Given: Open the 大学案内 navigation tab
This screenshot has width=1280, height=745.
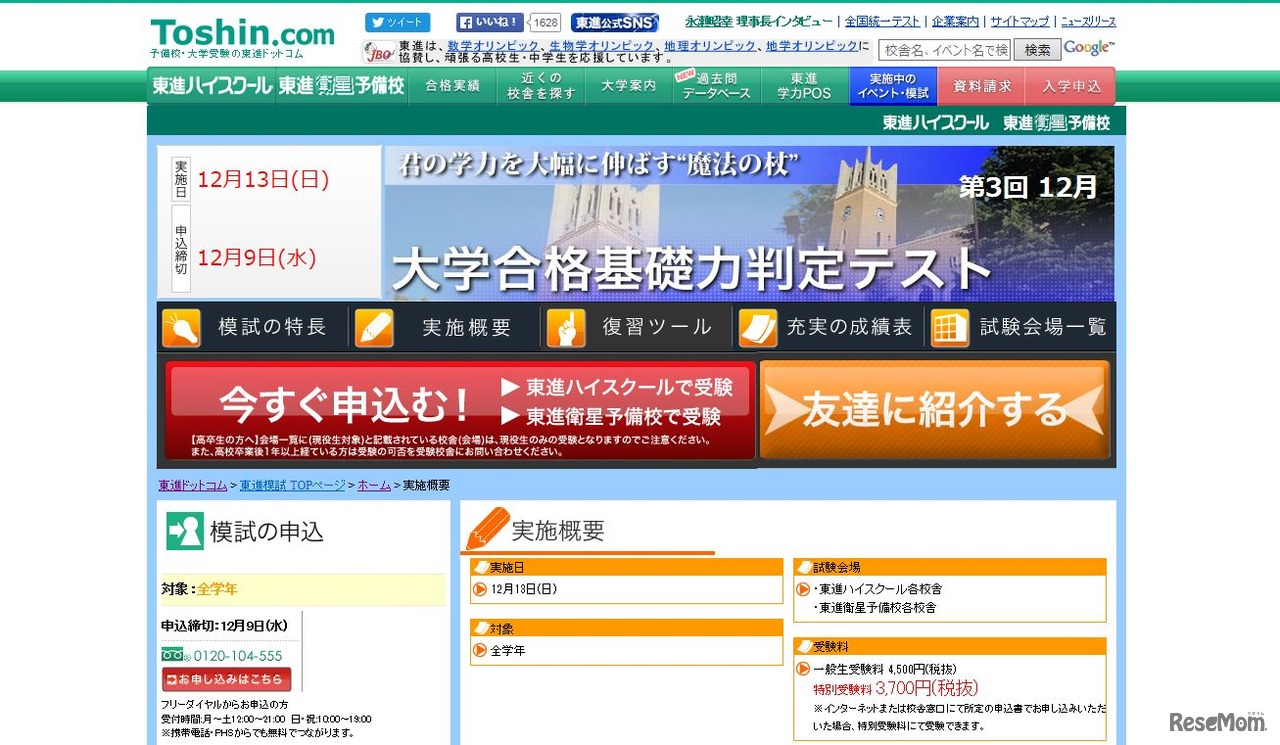Looking at the screenshot, I should 628,87.
